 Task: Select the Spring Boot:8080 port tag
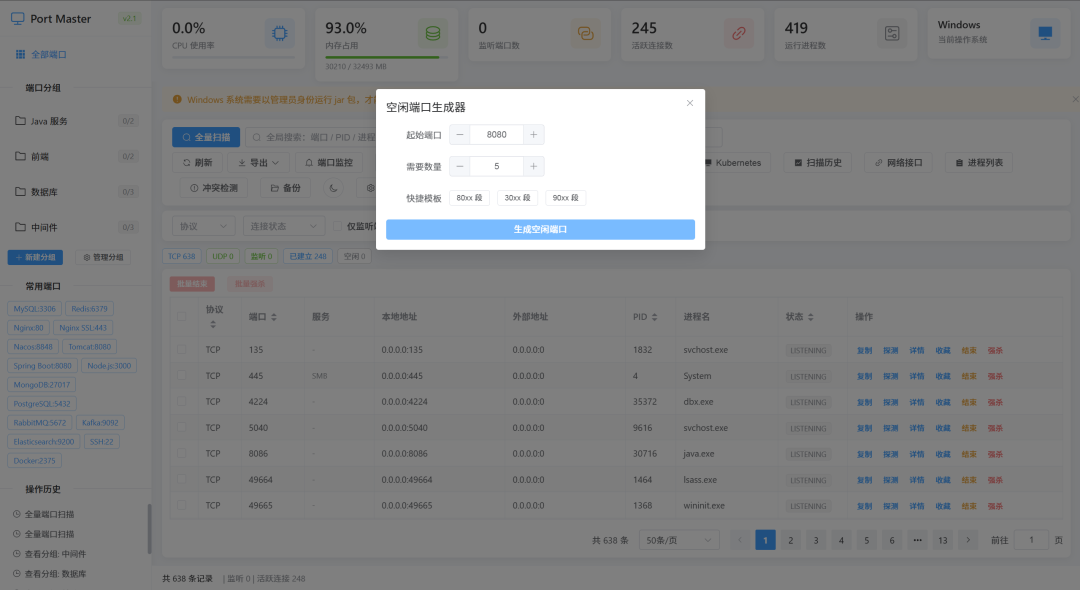[43, 366]
